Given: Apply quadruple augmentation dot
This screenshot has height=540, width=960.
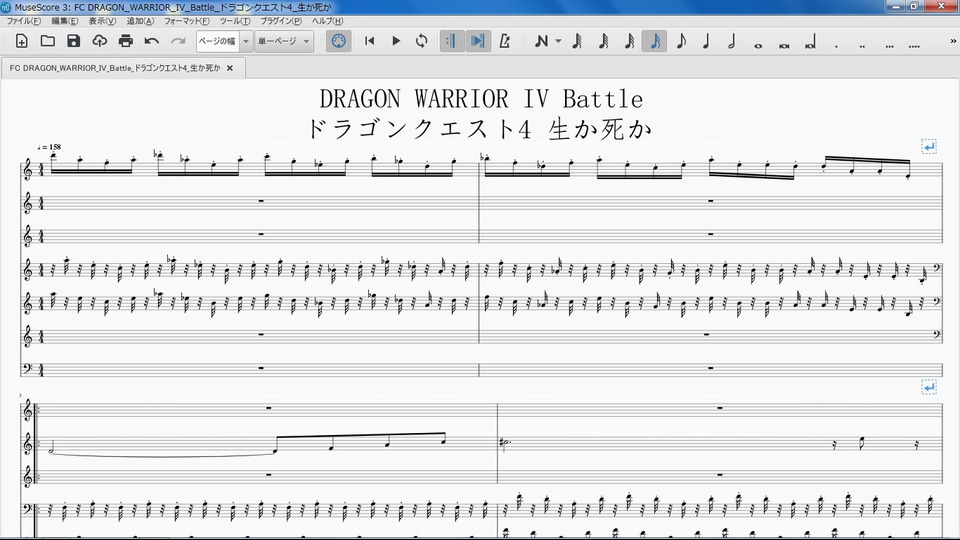Looking at the screenshot, I should pos(914,45).
